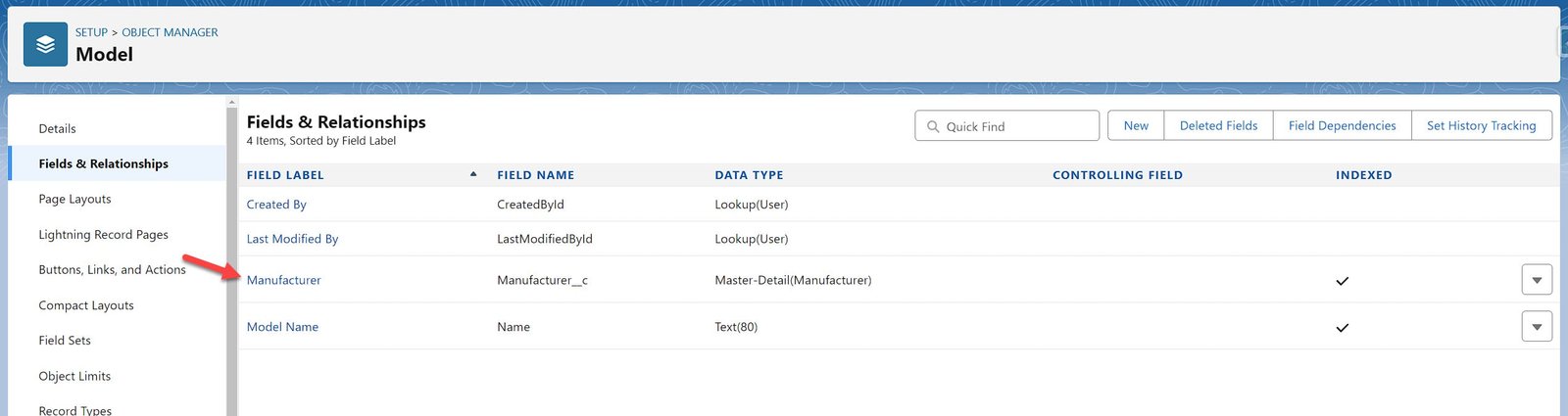The height and width of the screenshot is (416, 1568).
Task: Click the LastModifiedById field name cell
Action: pos(544,239)
